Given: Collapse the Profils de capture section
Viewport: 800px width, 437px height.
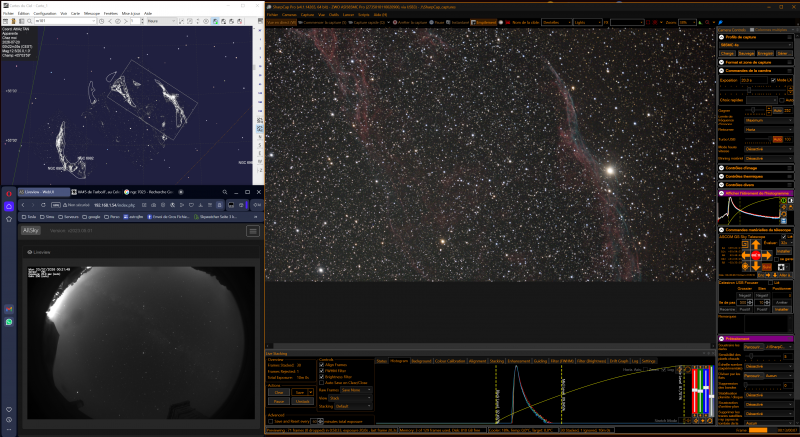Looking at the screenshot, I should (722, 37).
